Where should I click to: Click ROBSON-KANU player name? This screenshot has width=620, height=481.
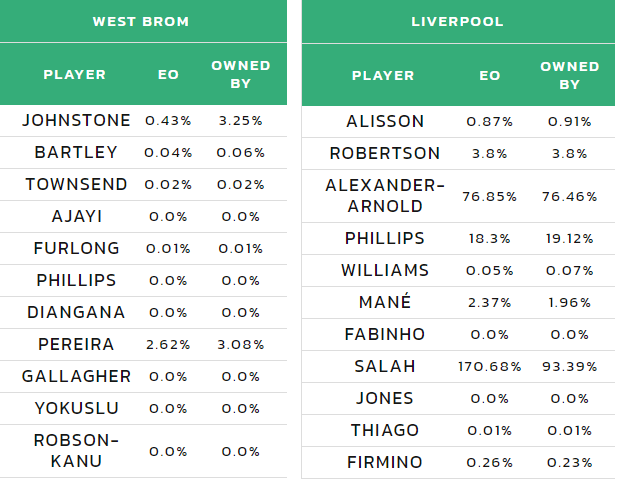pyautogui.click(x=76, y=451)
